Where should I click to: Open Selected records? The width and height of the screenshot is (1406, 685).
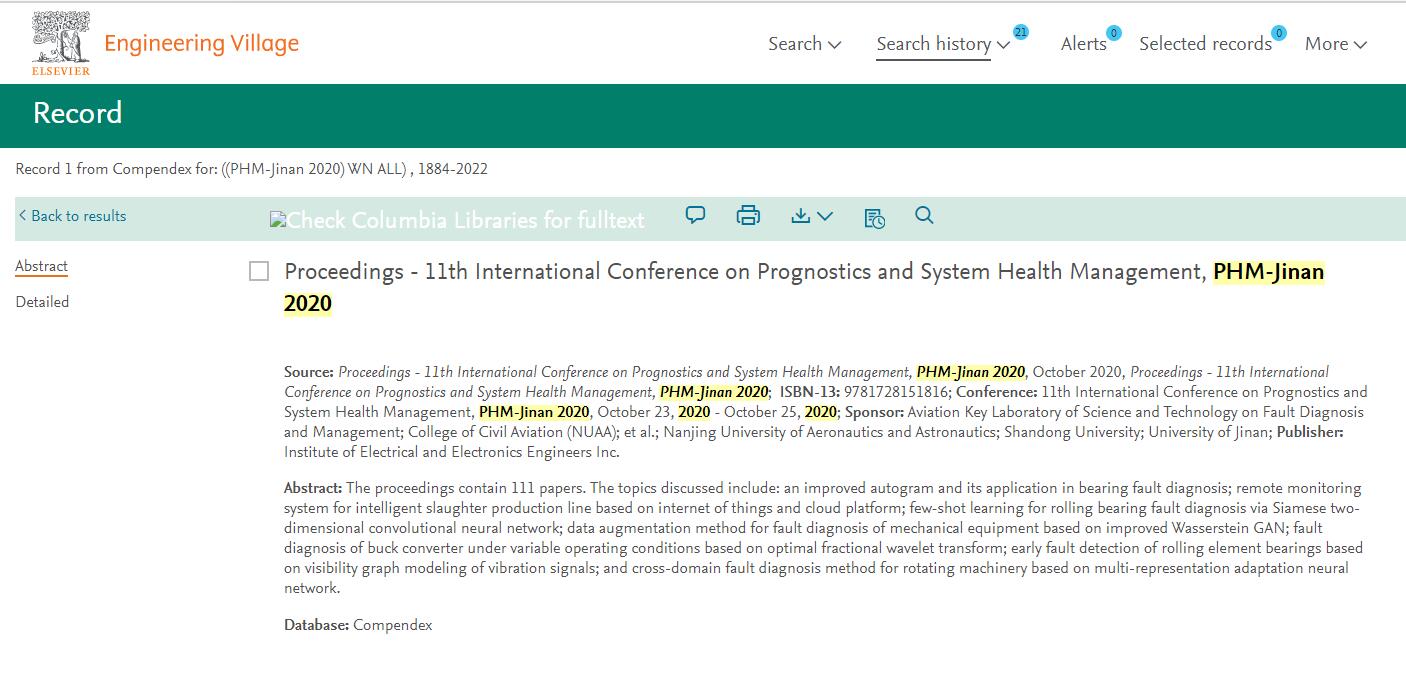(x=1205, y=44)
